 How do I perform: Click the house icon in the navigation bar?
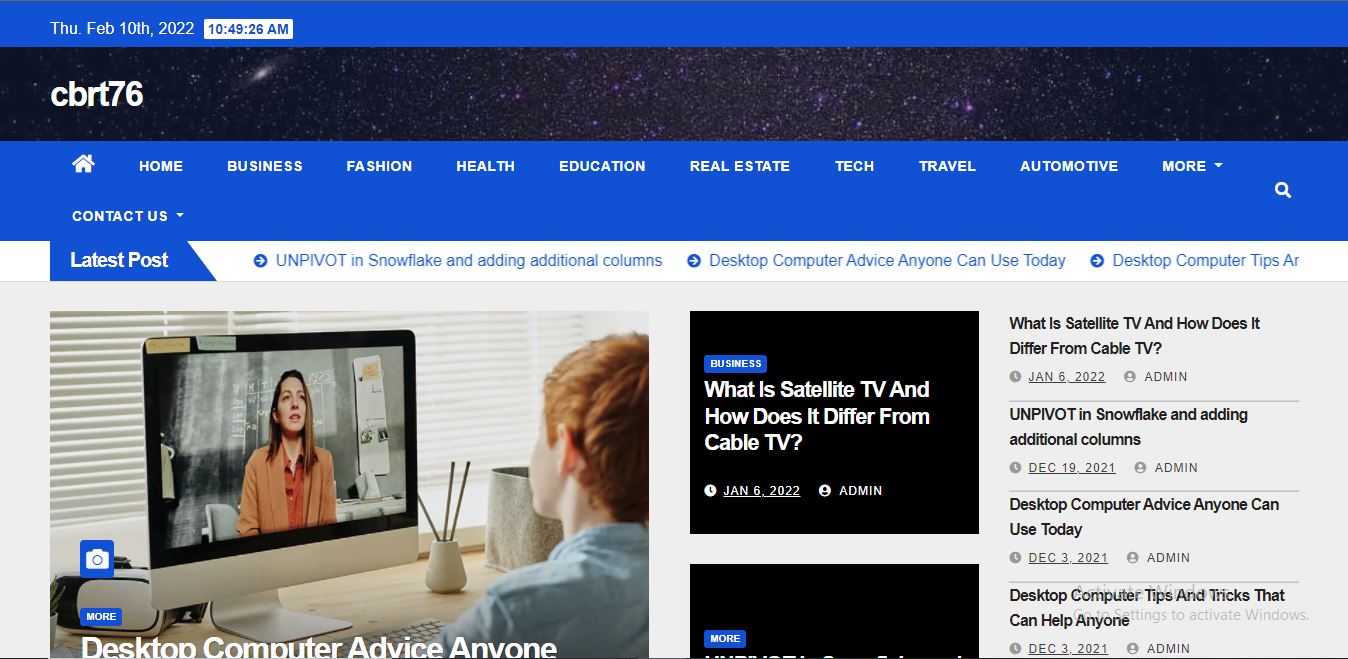point(83,164)
